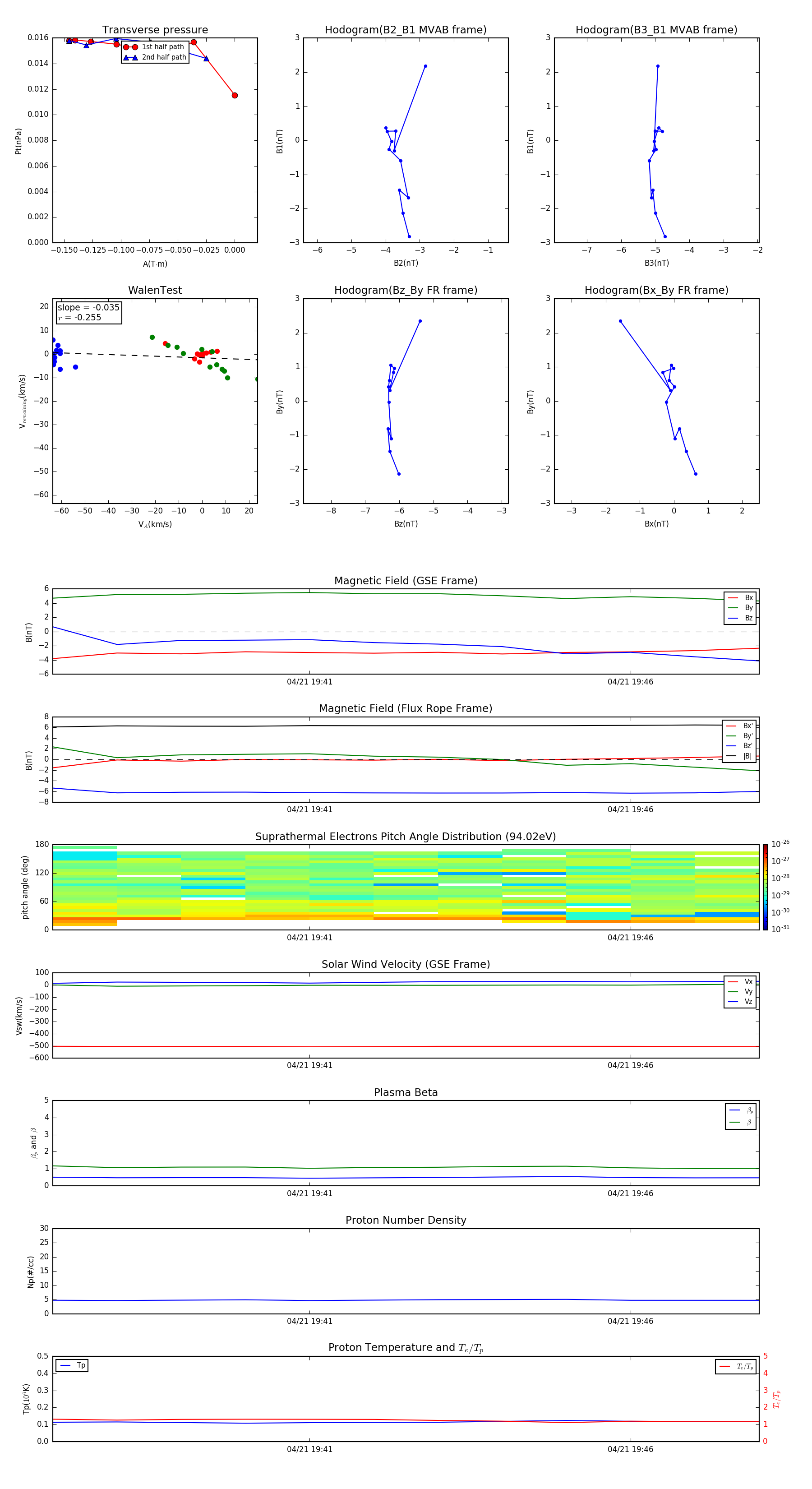Click the 10^-31 colorbar tick label

pyautogui.click(x=780, y=929)
